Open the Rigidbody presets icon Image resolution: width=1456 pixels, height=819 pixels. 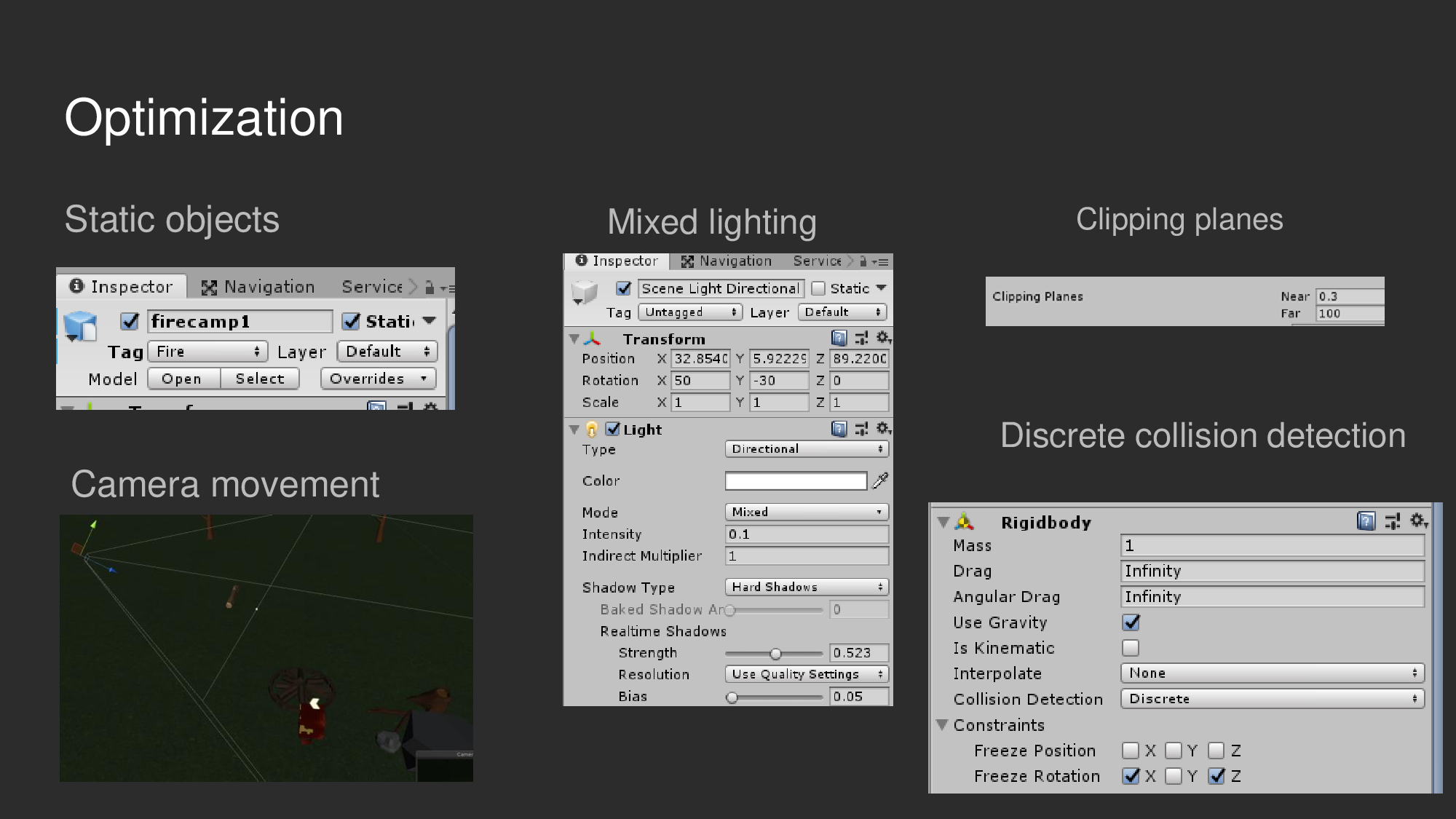point(1393,521)
